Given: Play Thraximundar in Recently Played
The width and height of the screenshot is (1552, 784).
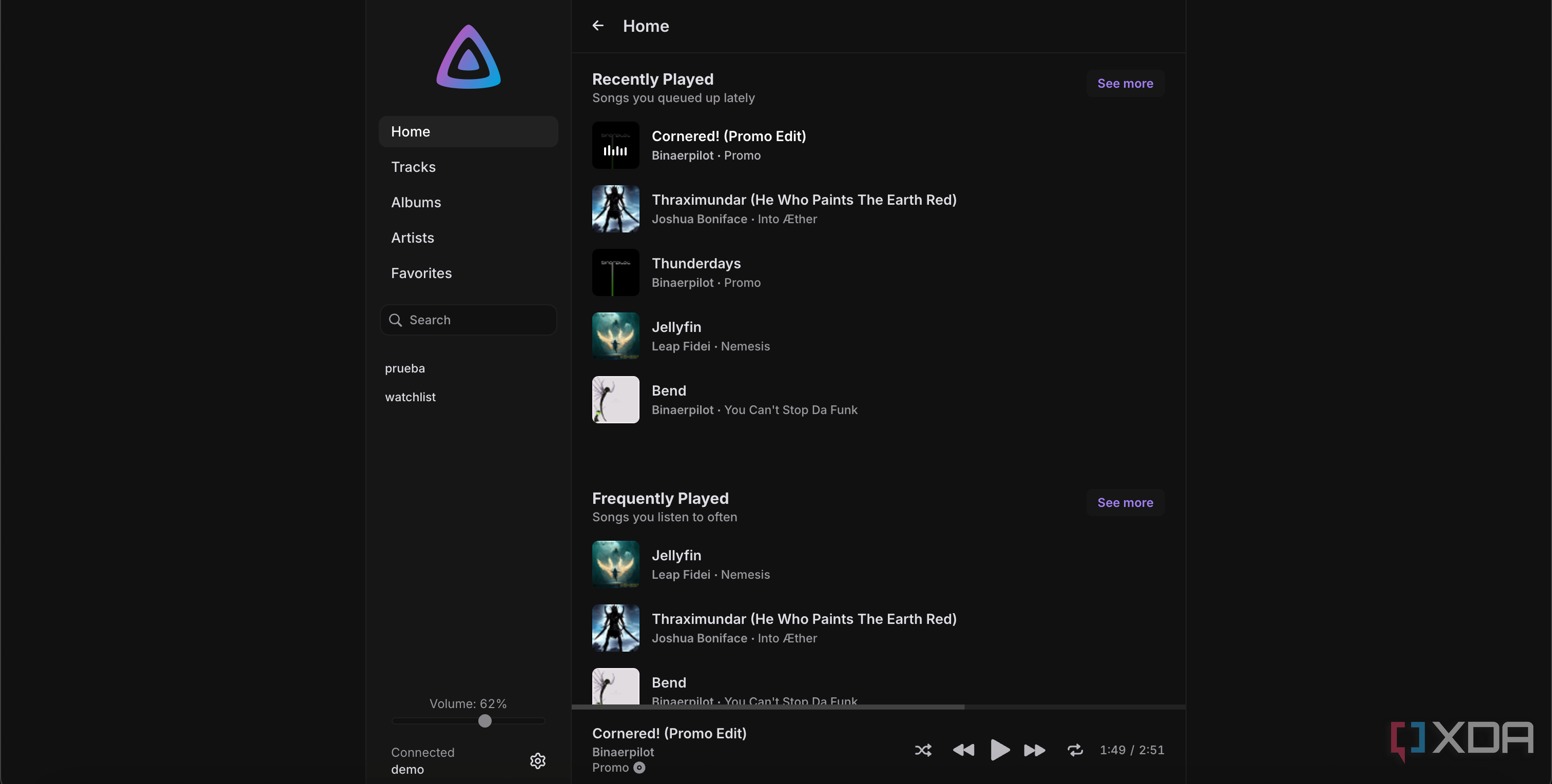Looking at the screenshot, I should [879, 209].
